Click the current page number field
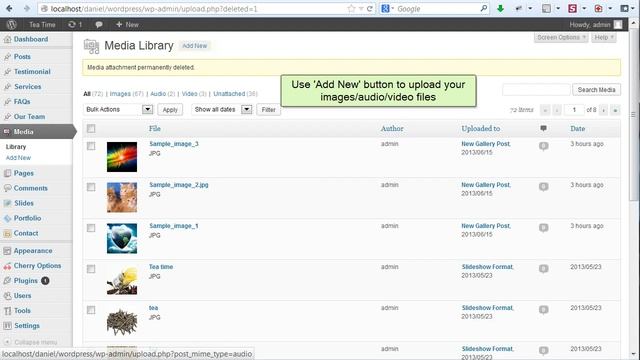The image size is (640, 360). coord(574,110)
